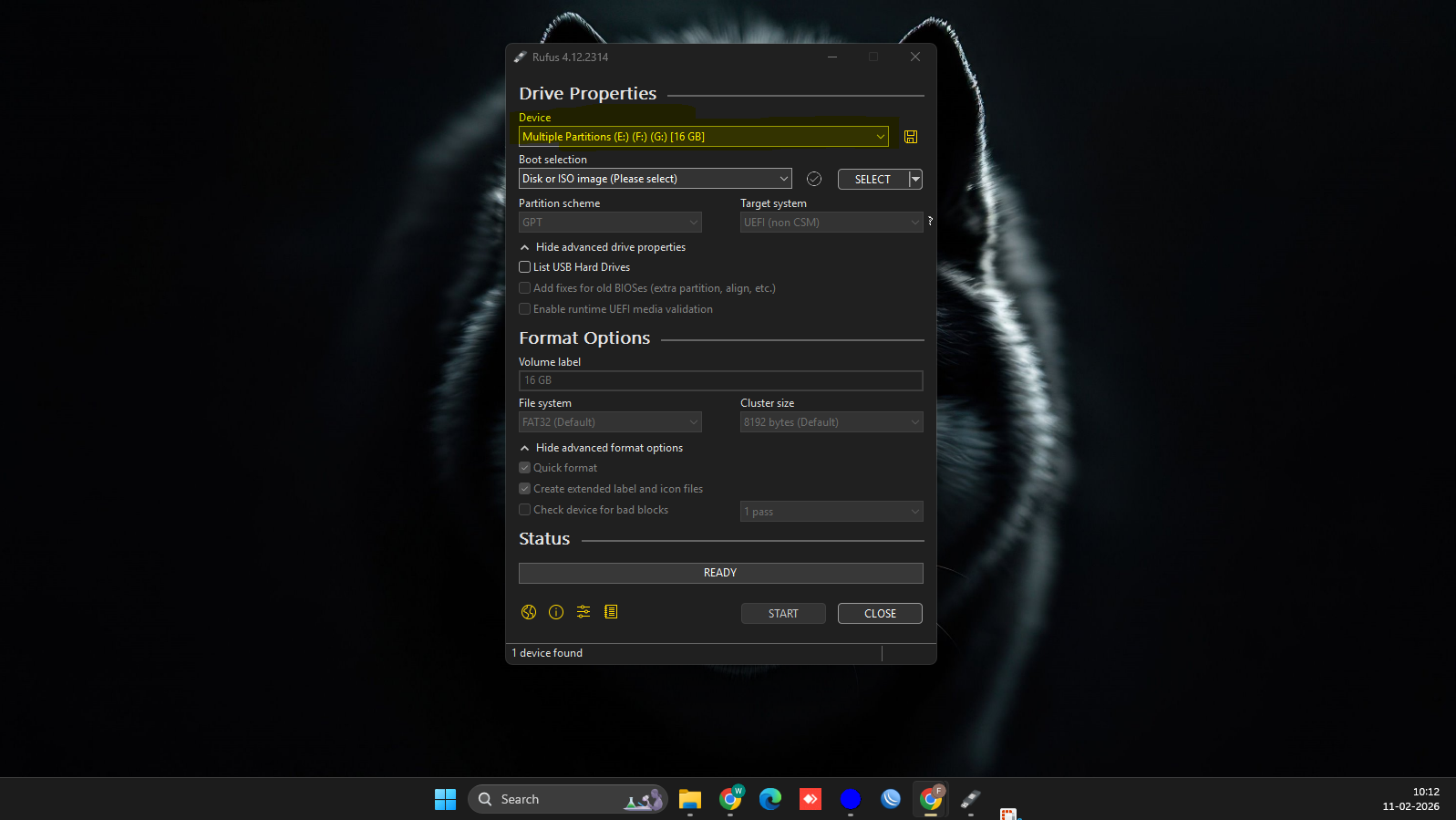
Task: Click the 'Drive Properties' heading
Action: (x=588, y=94)
